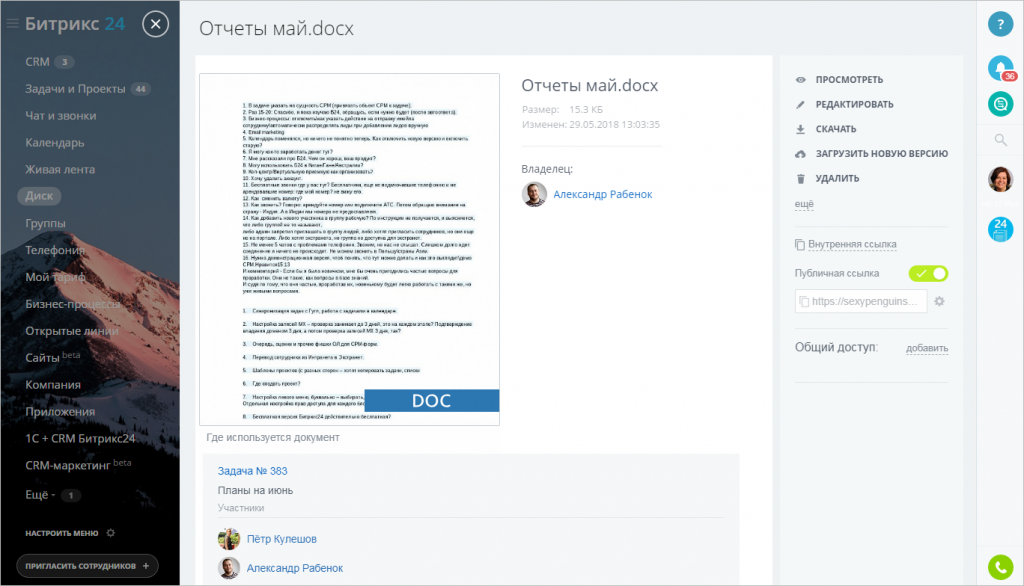Click the Битрикс 24 logo
The height and width of the screenshot is (586, 1024).
(74, 24)
